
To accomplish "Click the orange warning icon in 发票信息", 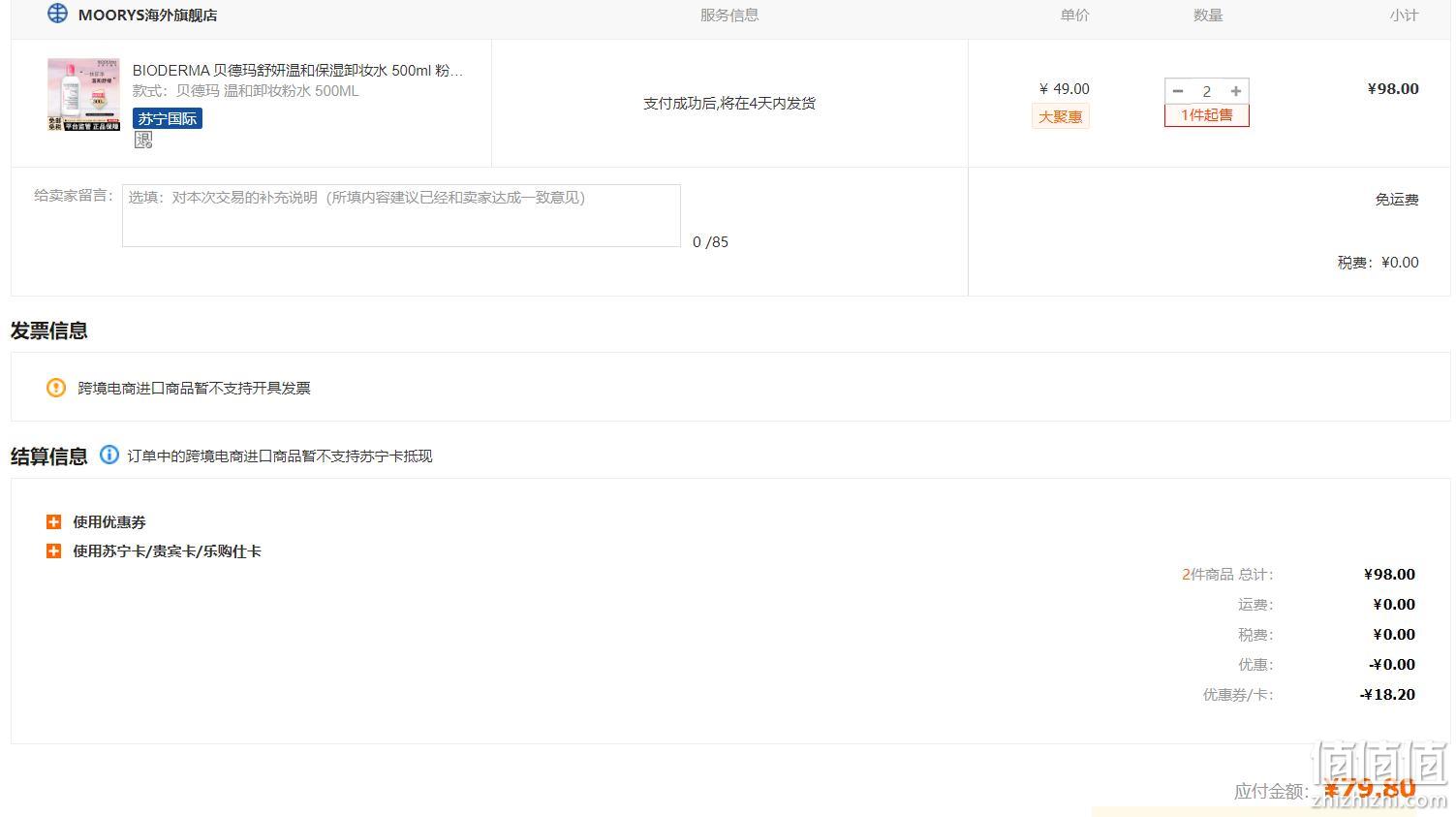I will coord(56,388).
